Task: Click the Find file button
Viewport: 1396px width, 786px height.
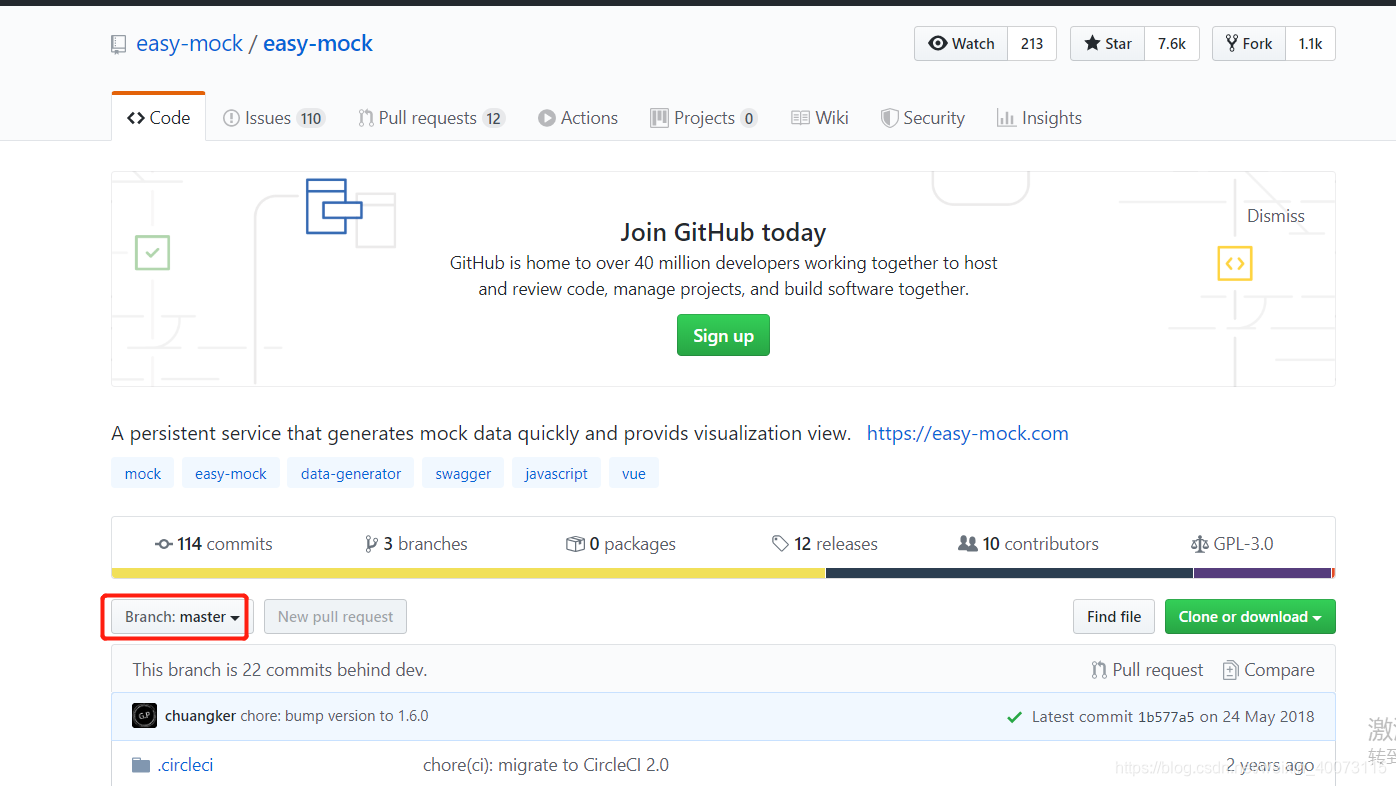Action: tap(1114, 617)
